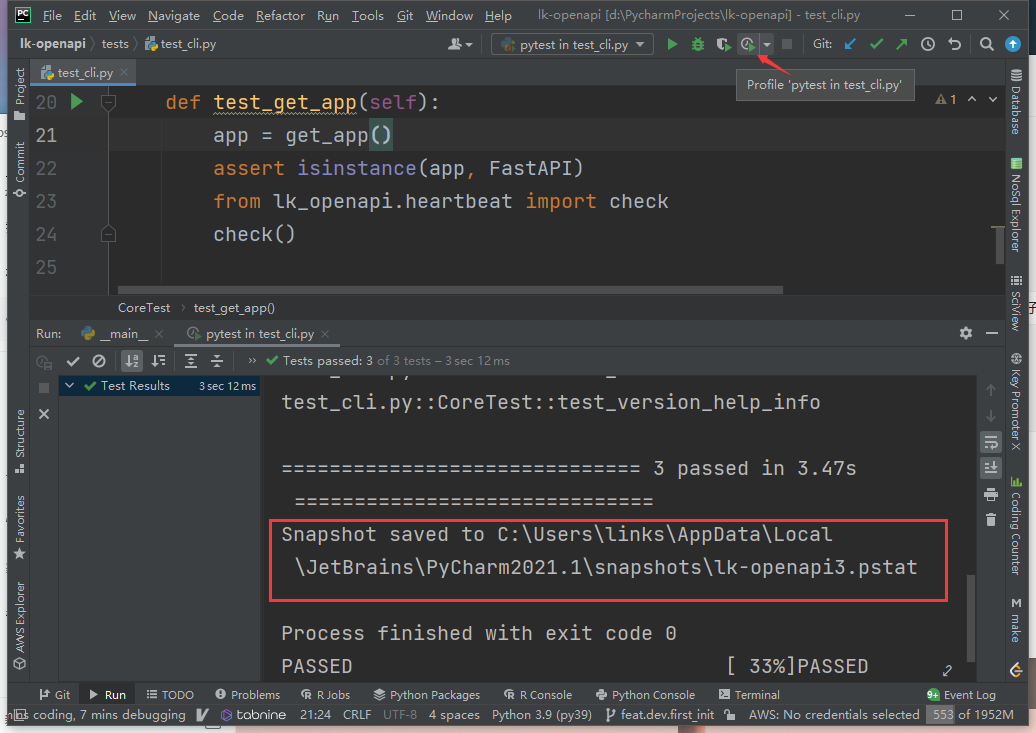Image resolution: width=1036 pixels, height=733 pixels.
Task: Run test_get_app from the gutter arrow
Action: (x=77, y=102)
